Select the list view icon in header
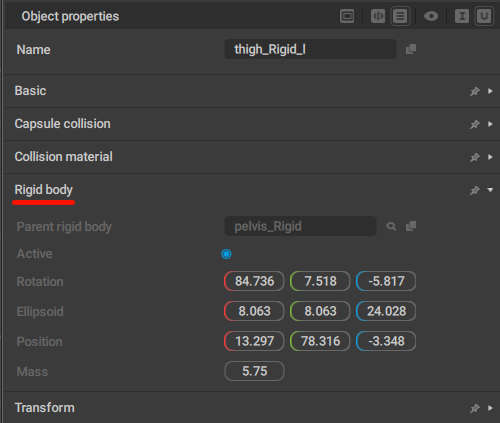This screenshot has height=423, width=500. 400,16
